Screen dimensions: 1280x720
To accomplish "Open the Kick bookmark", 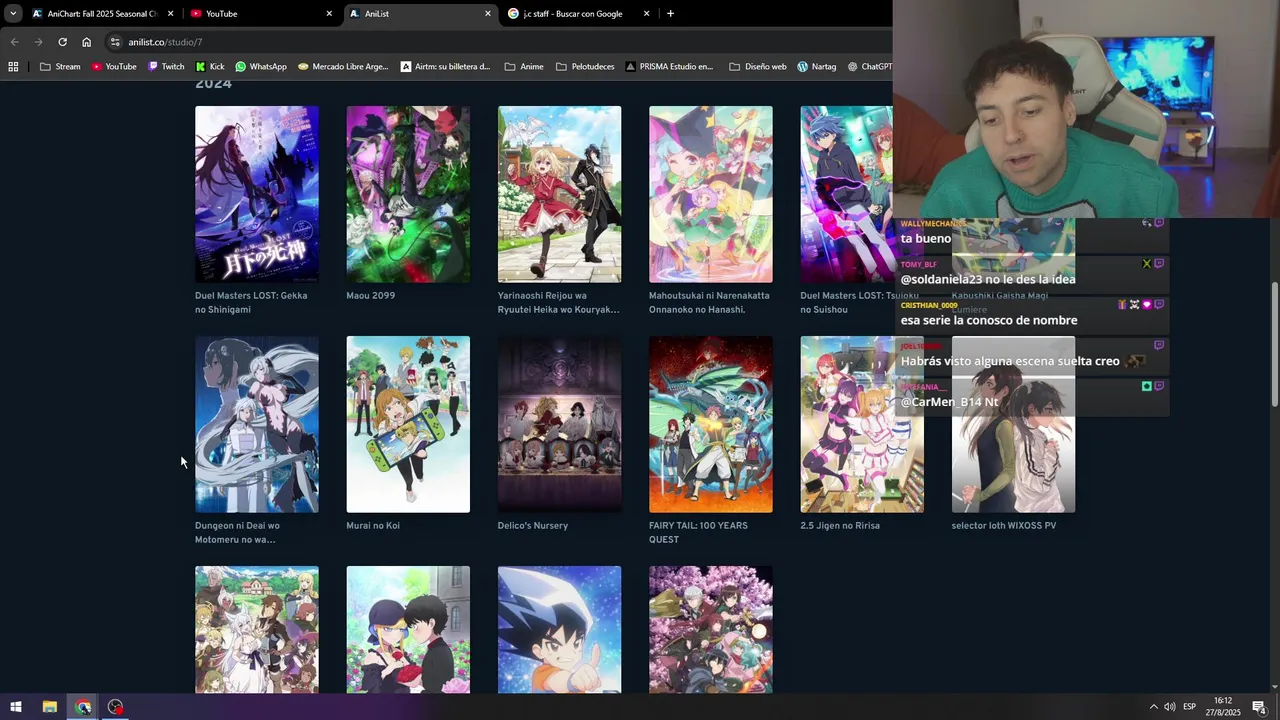I will (x=210, y=67).
